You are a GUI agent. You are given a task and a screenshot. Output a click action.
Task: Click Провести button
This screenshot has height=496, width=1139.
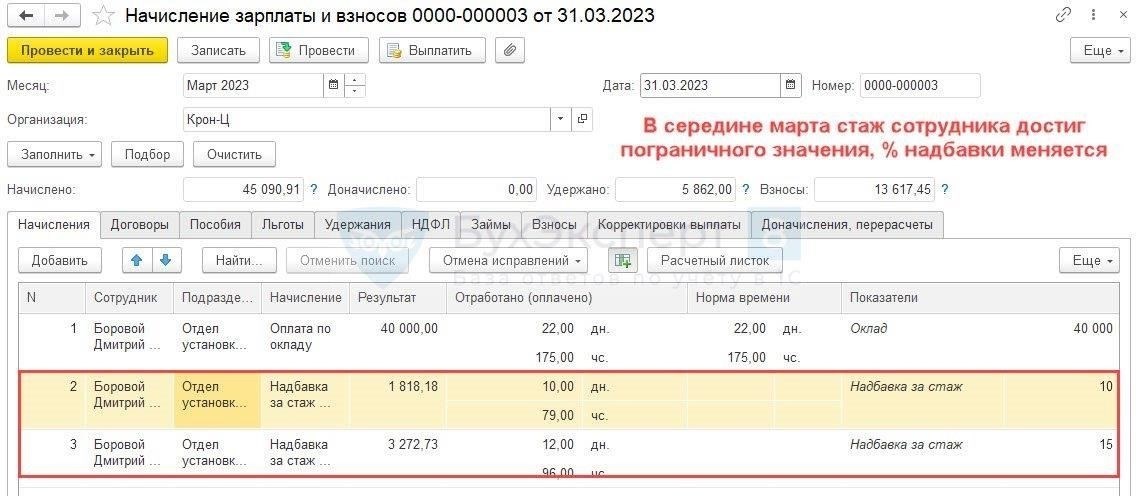[x=318, y=50]
